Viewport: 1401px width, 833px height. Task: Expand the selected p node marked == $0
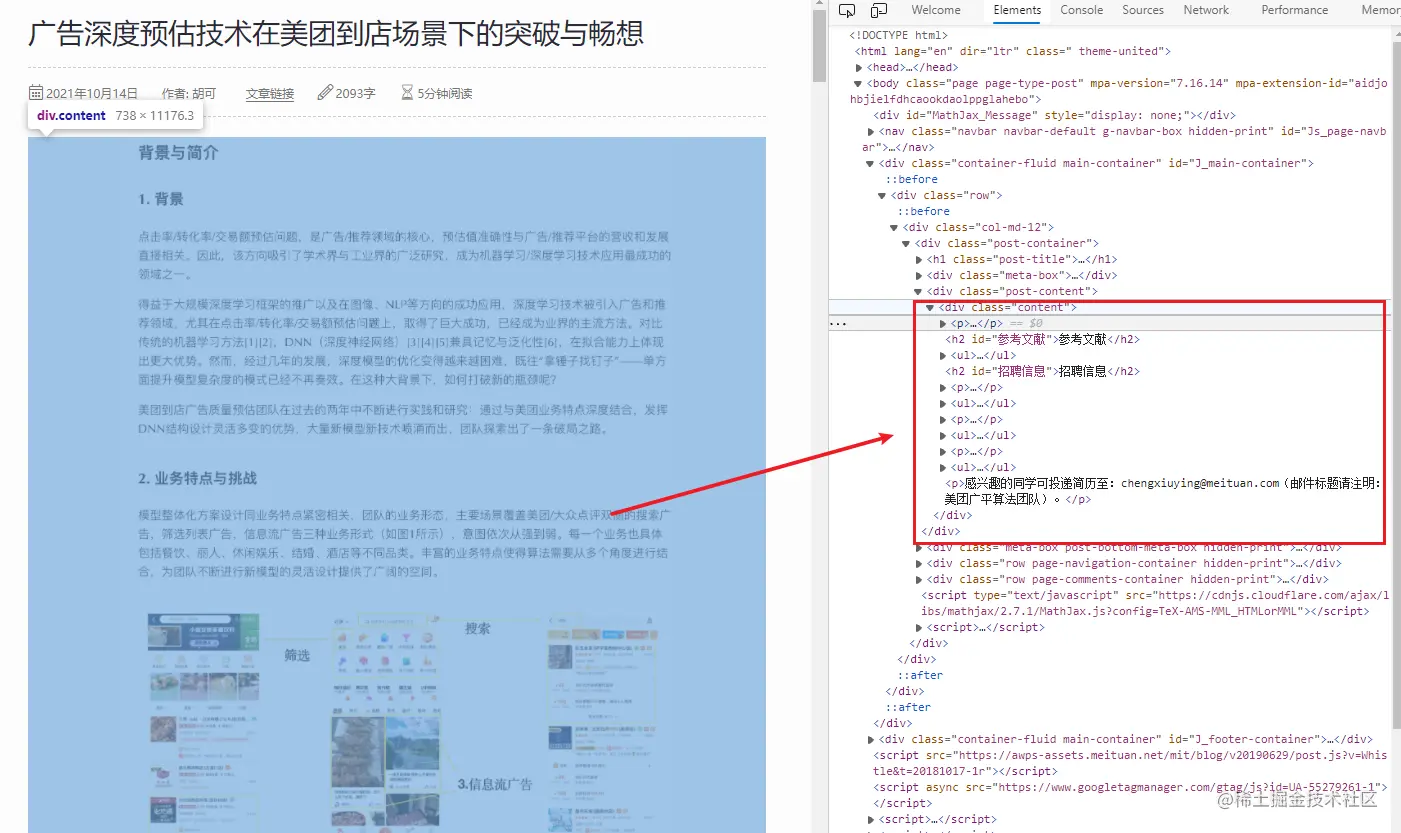pyautogui.click(x=943, y=323)
